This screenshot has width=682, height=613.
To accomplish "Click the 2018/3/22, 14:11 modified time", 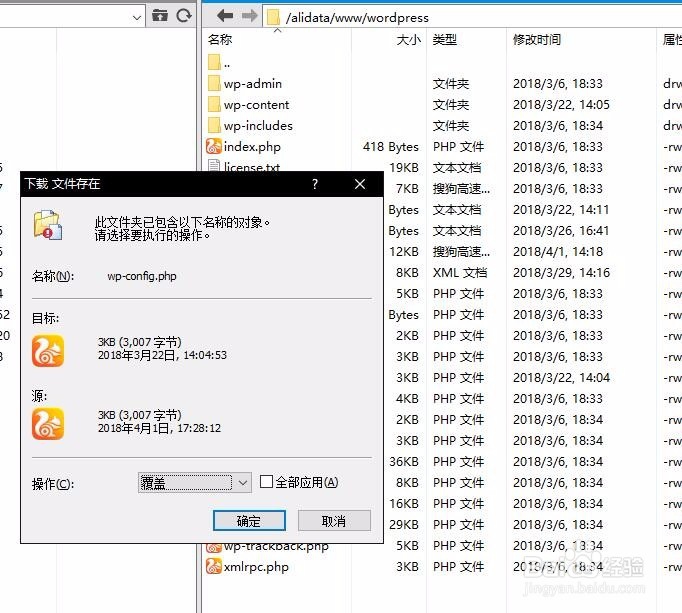I will [x=561, y=210].
